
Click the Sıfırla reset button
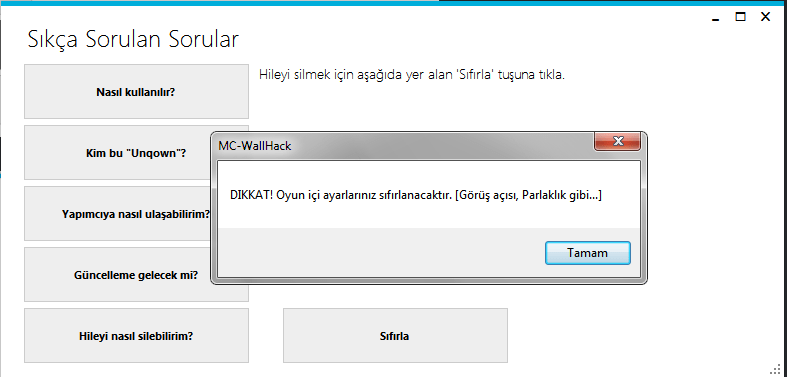pyautogui.click(x=395, y=335)
